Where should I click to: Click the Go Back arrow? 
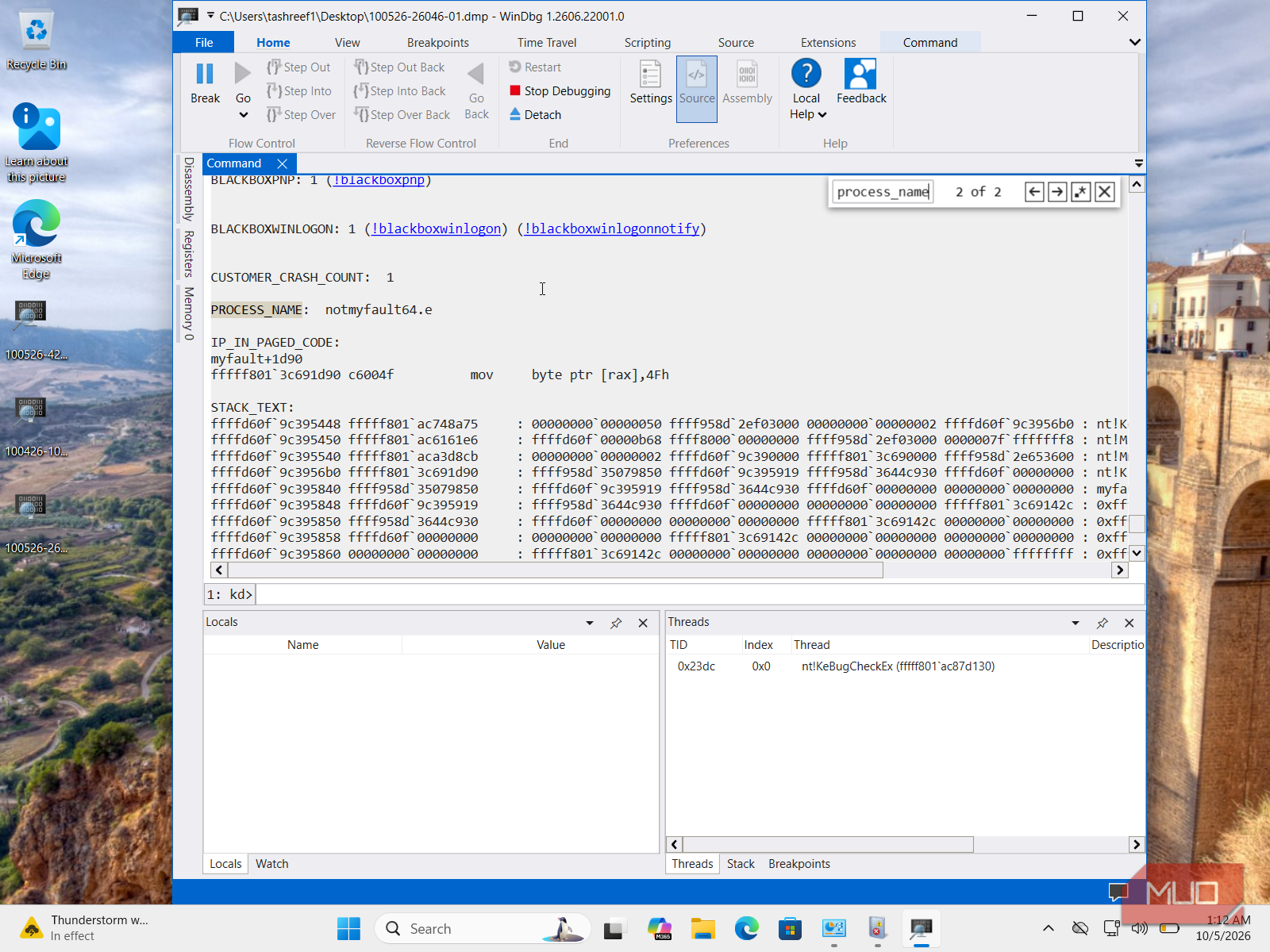coord(476,74)
